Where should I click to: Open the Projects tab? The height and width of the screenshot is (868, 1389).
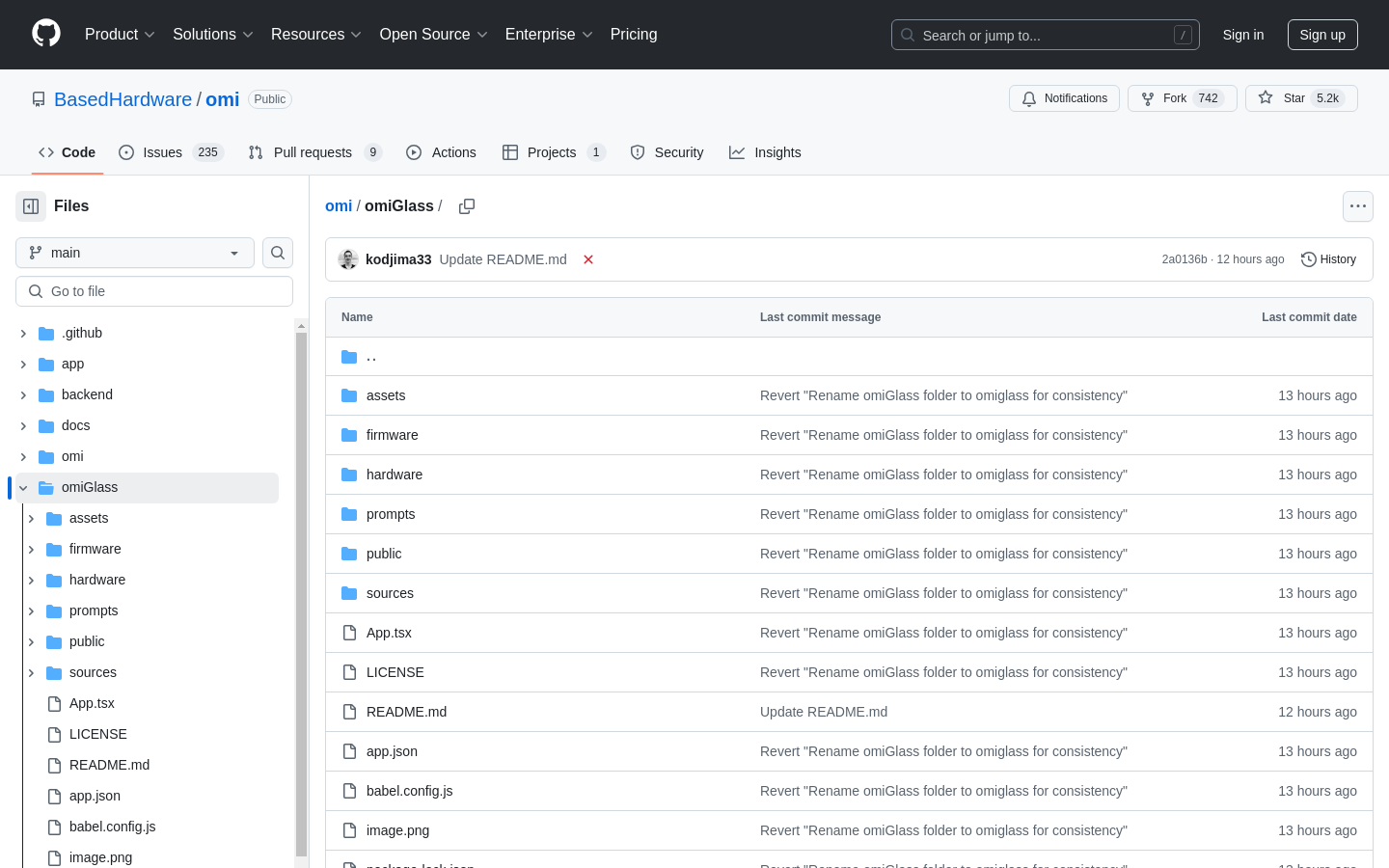click(554, 152)
